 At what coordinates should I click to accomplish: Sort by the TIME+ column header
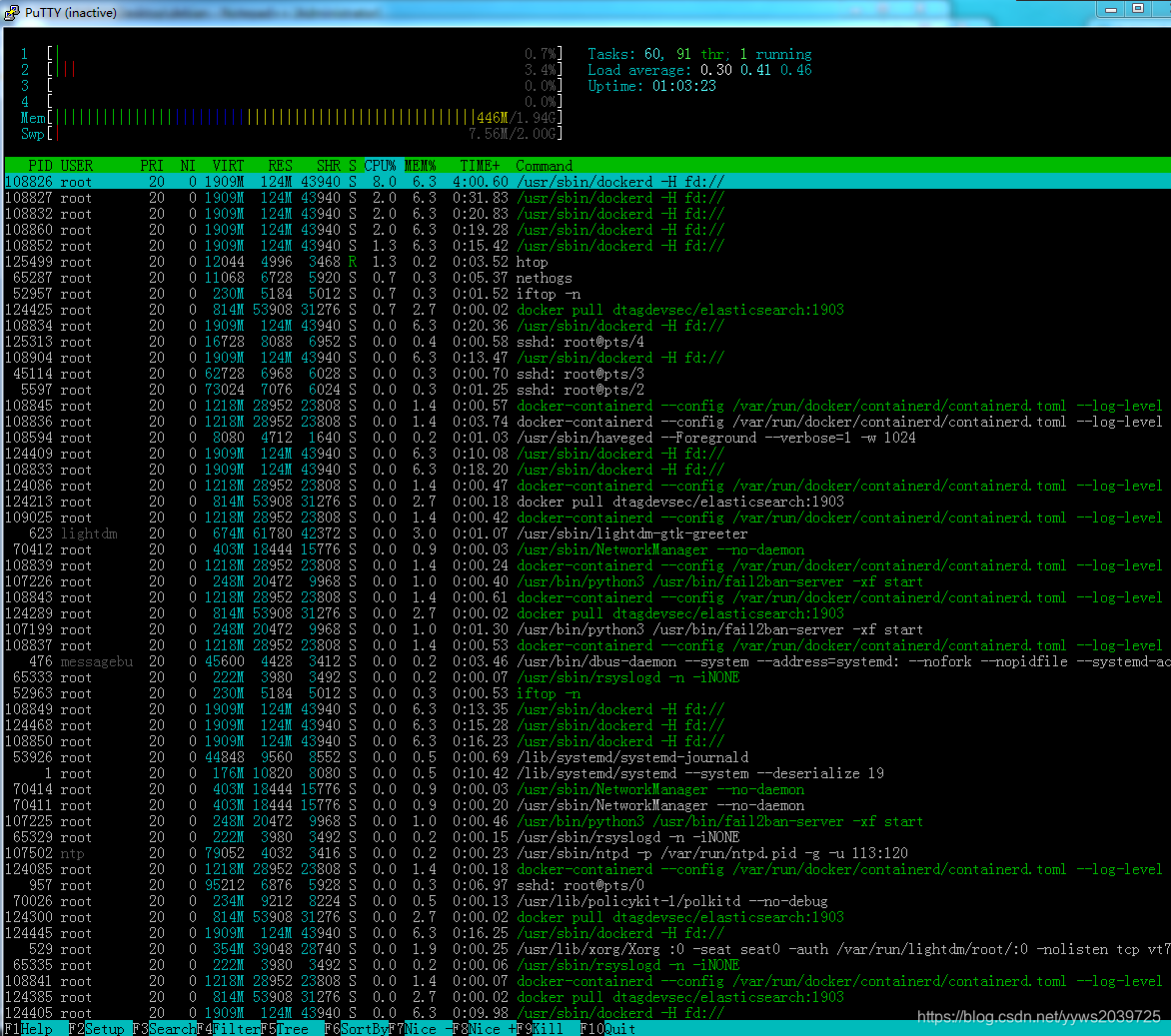coord(480,166)
